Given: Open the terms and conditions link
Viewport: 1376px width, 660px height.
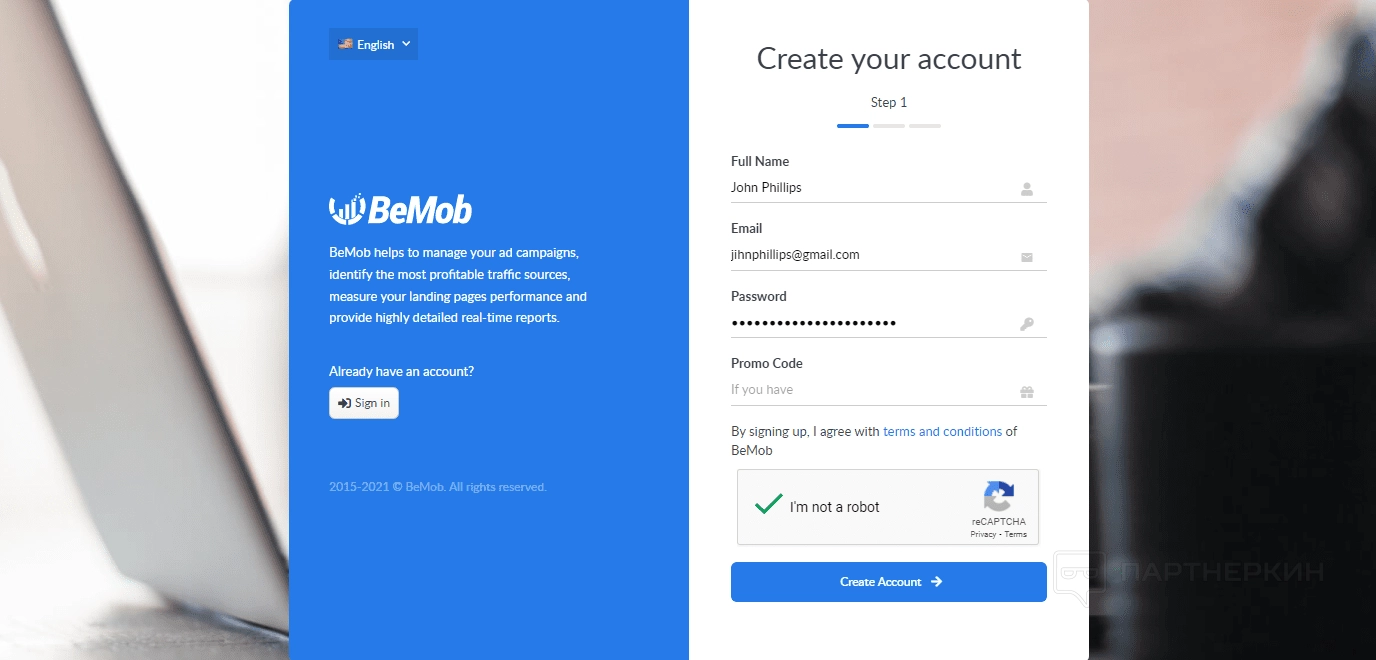Looking at the screenshot, I should (942, 432).
